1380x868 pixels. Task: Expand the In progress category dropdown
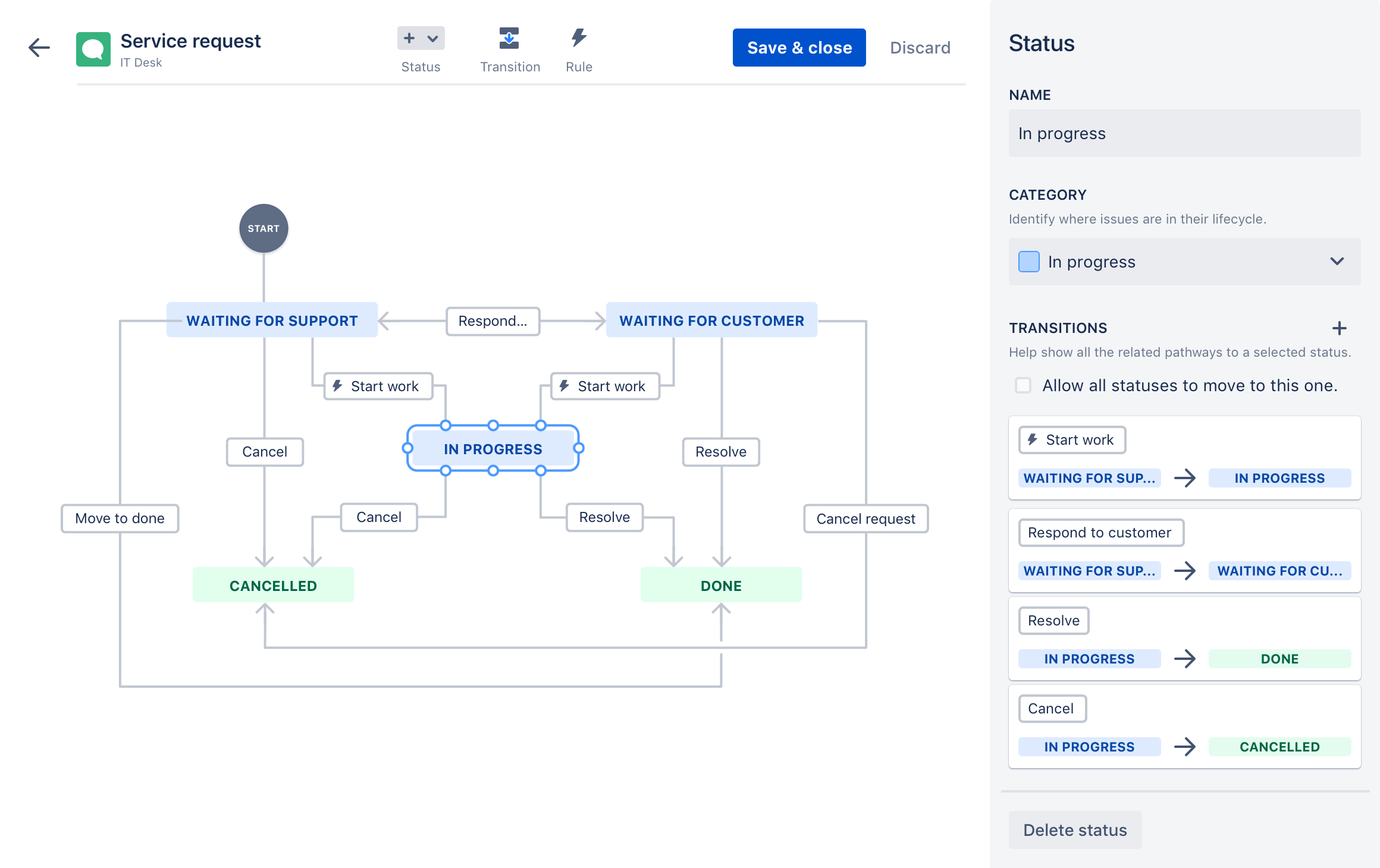pyautogui.click(x=1339, y=261)
